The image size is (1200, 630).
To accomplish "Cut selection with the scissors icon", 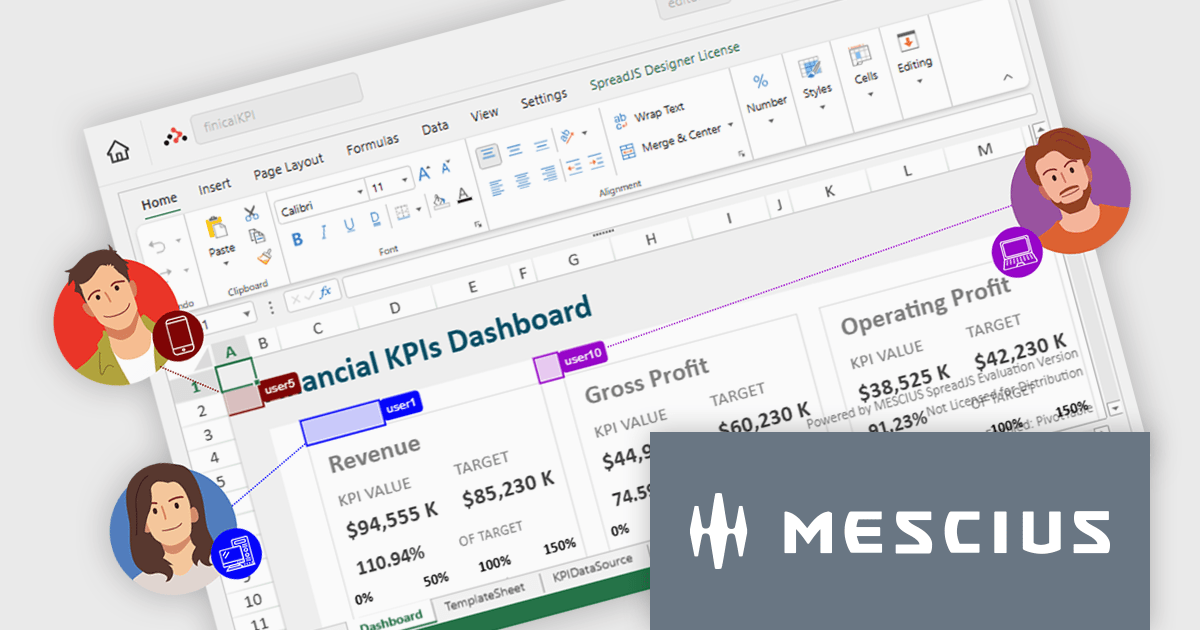I will [x=250, y=213].
